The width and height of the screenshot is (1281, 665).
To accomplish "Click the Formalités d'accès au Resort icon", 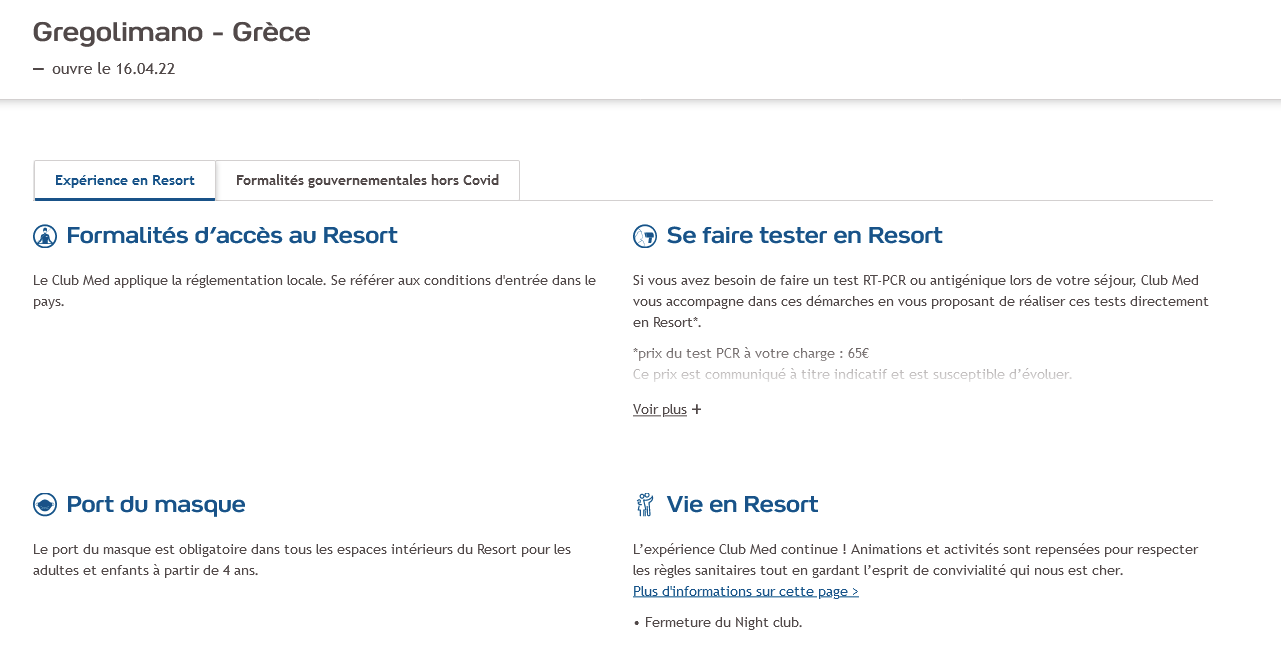I will (45, 236).
